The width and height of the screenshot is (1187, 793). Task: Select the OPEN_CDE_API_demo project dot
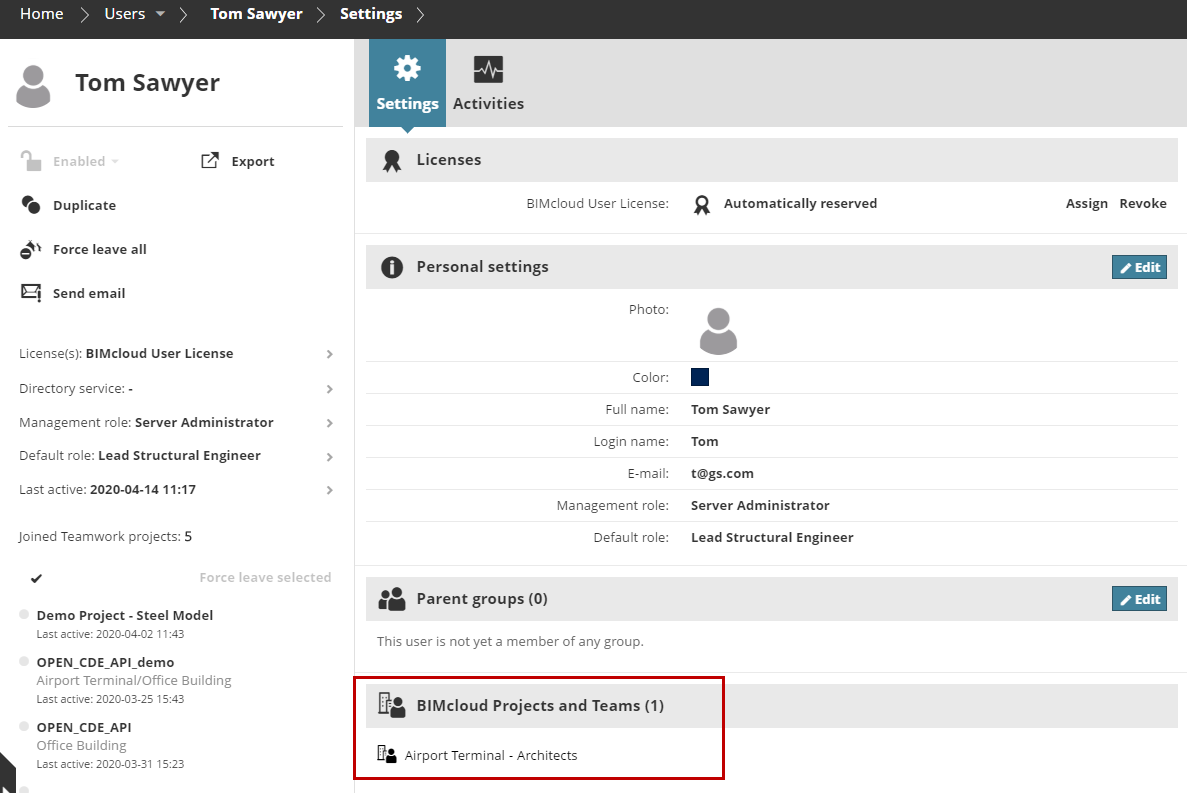pyautogui.click(x=24, y=661)
